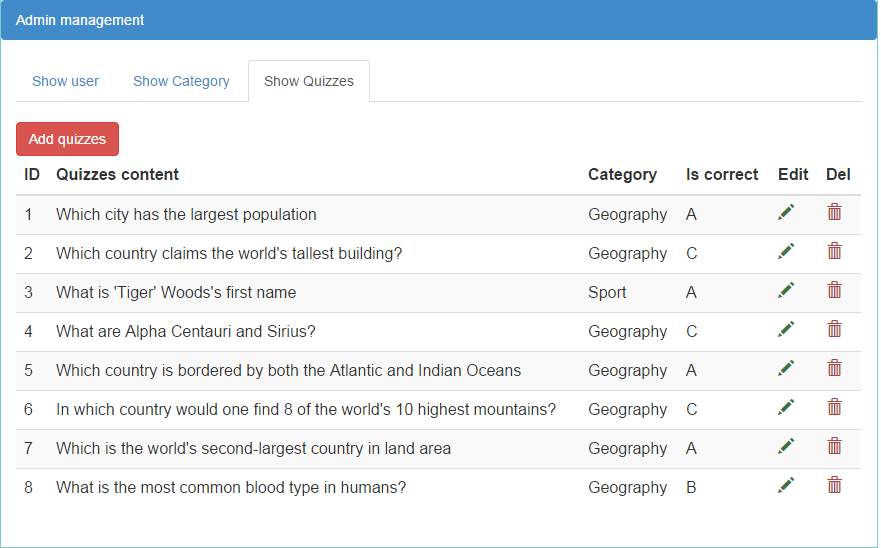Delete quiz ID 2 using trash icon
Image resolution: width=881 pixels, height=548 pixels.
coord(834,251)
